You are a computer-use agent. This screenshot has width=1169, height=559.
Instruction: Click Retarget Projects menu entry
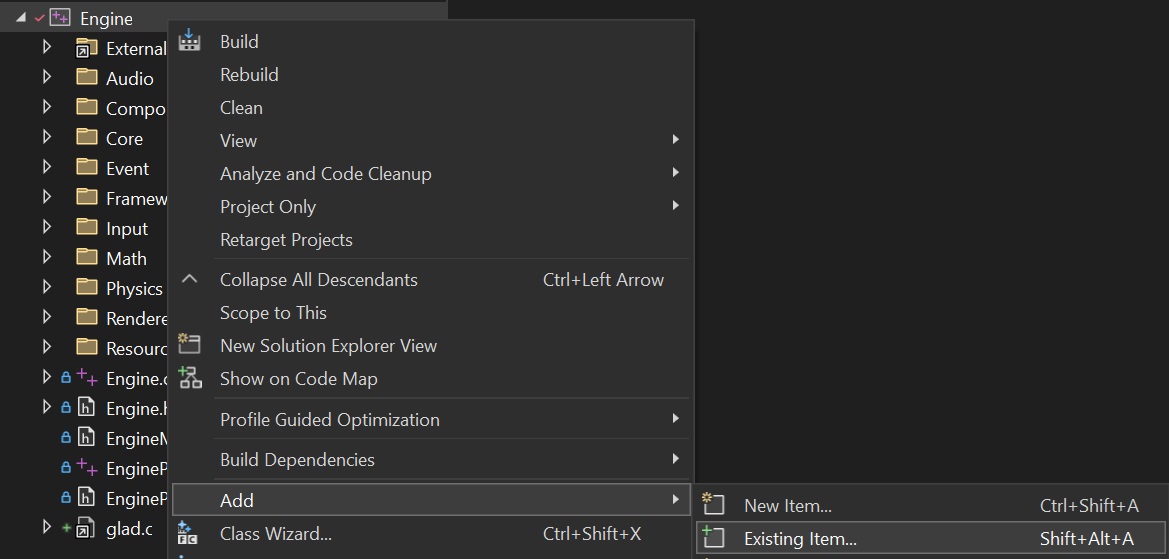pos(286,239)
